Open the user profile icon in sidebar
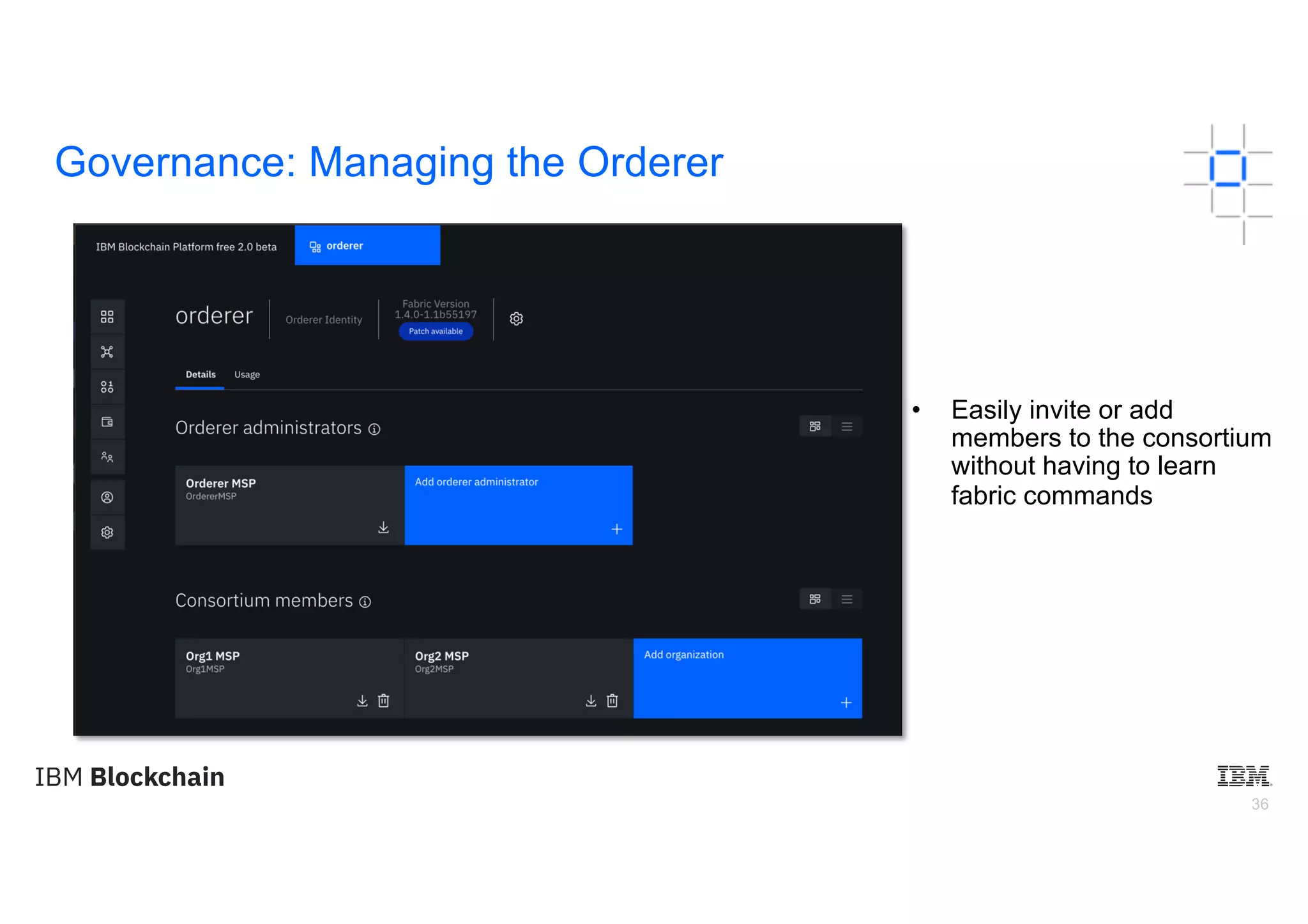 click(x=107, y=497)
